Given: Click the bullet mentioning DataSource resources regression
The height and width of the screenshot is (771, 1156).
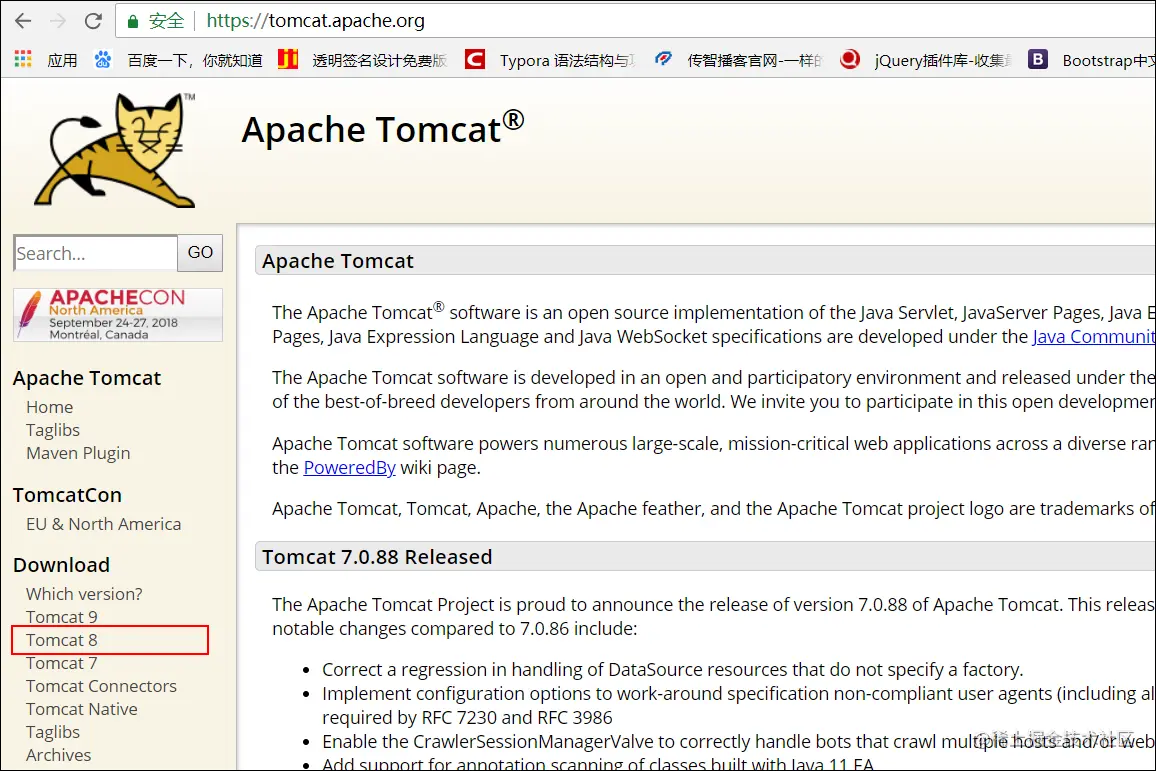Looking at the screenshot, I should (672, 669).
